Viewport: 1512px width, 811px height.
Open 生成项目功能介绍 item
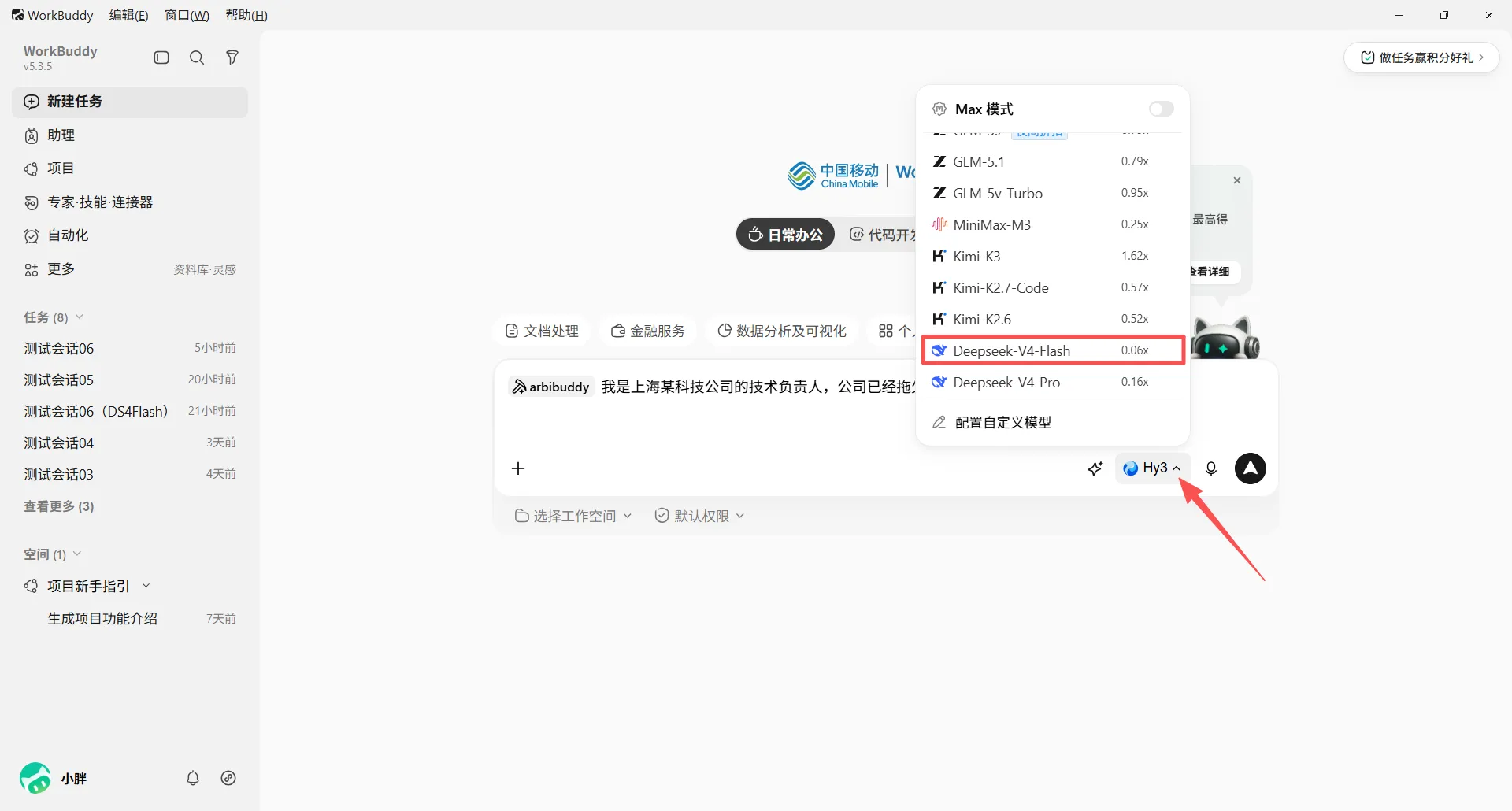click(130, 619)
